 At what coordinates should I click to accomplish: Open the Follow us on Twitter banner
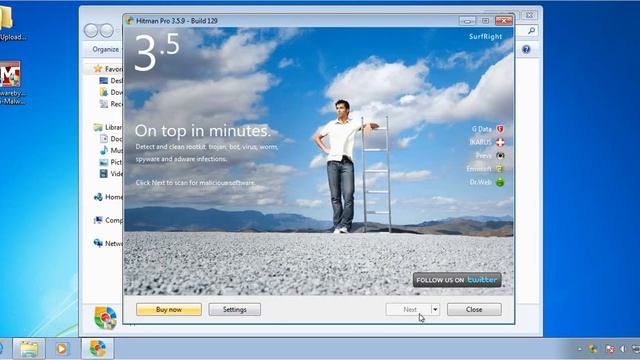(x=457, y=280)
